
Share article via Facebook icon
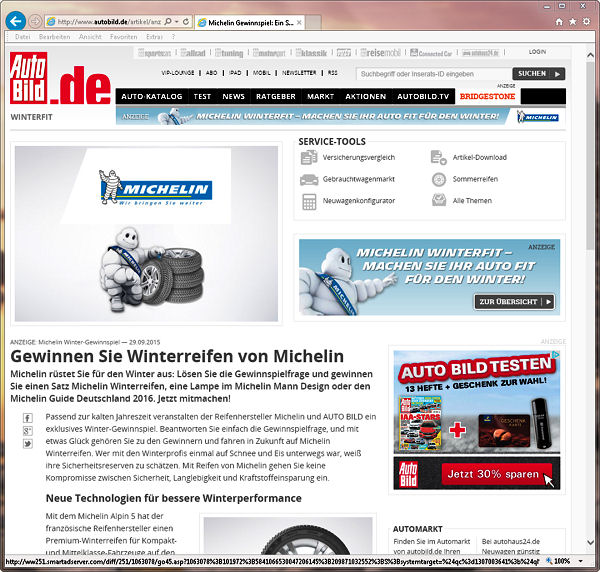point(28,418)
